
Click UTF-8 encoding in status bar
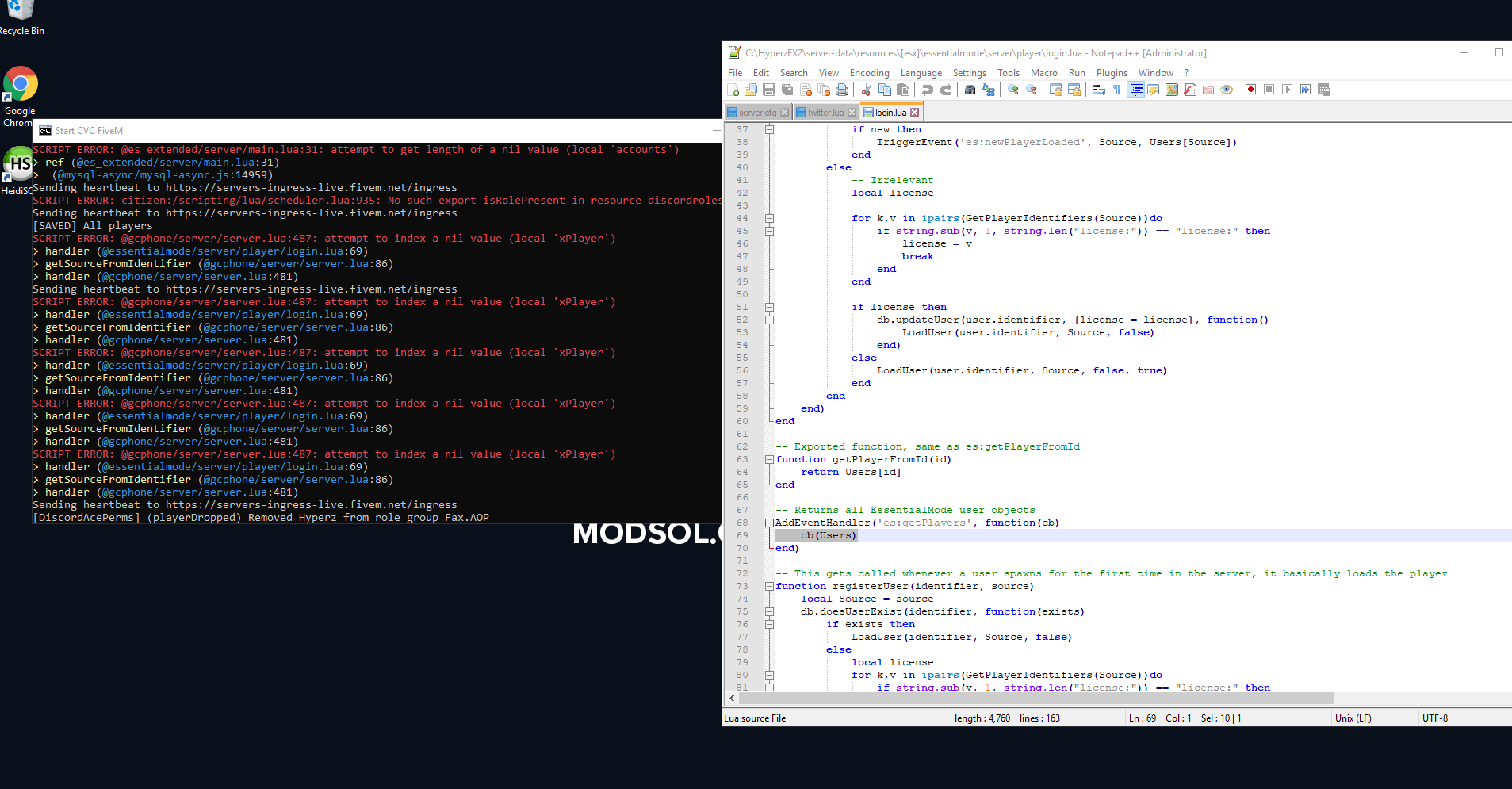pyautogui.click(x=1435, y=718)
